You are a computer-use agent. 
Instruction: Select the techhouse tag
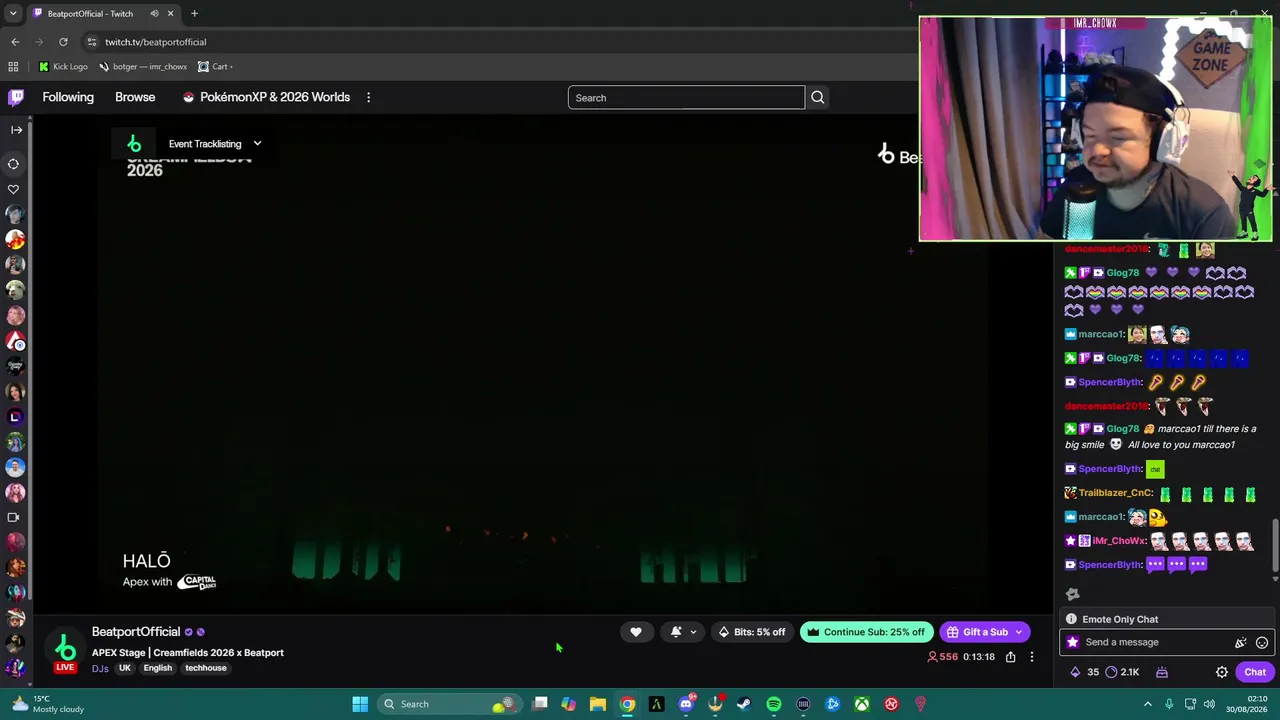tap(206, 668)
